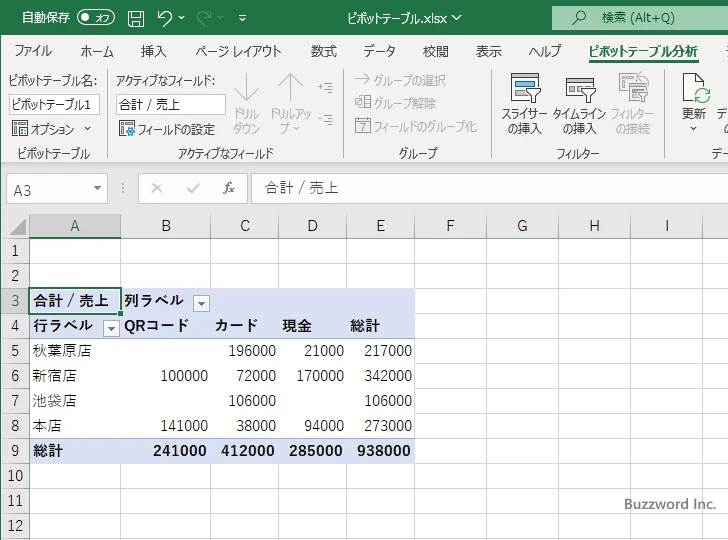Image resolution: width=728 pixels, height=540 pixels.
Task: Open the ピボットテーブル.xlsx file name dropdown
Action: tap(457, 18)
